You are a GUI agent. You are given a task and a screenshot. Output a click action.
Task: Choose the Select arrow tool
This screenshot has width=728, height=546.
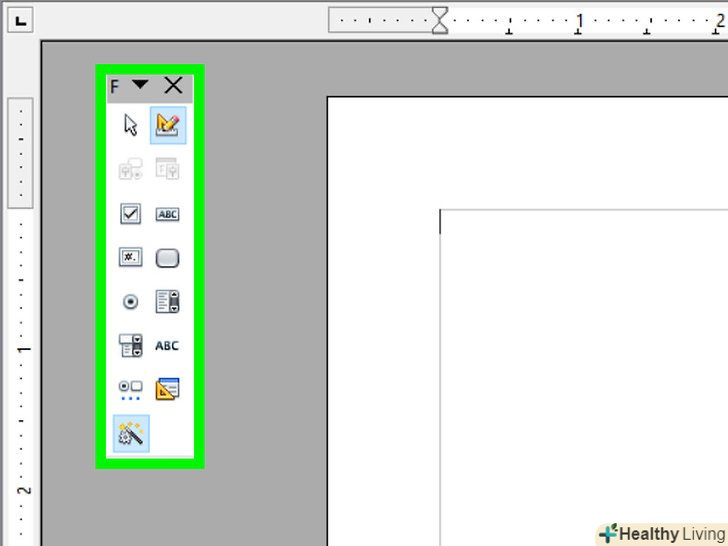point(130,125)
